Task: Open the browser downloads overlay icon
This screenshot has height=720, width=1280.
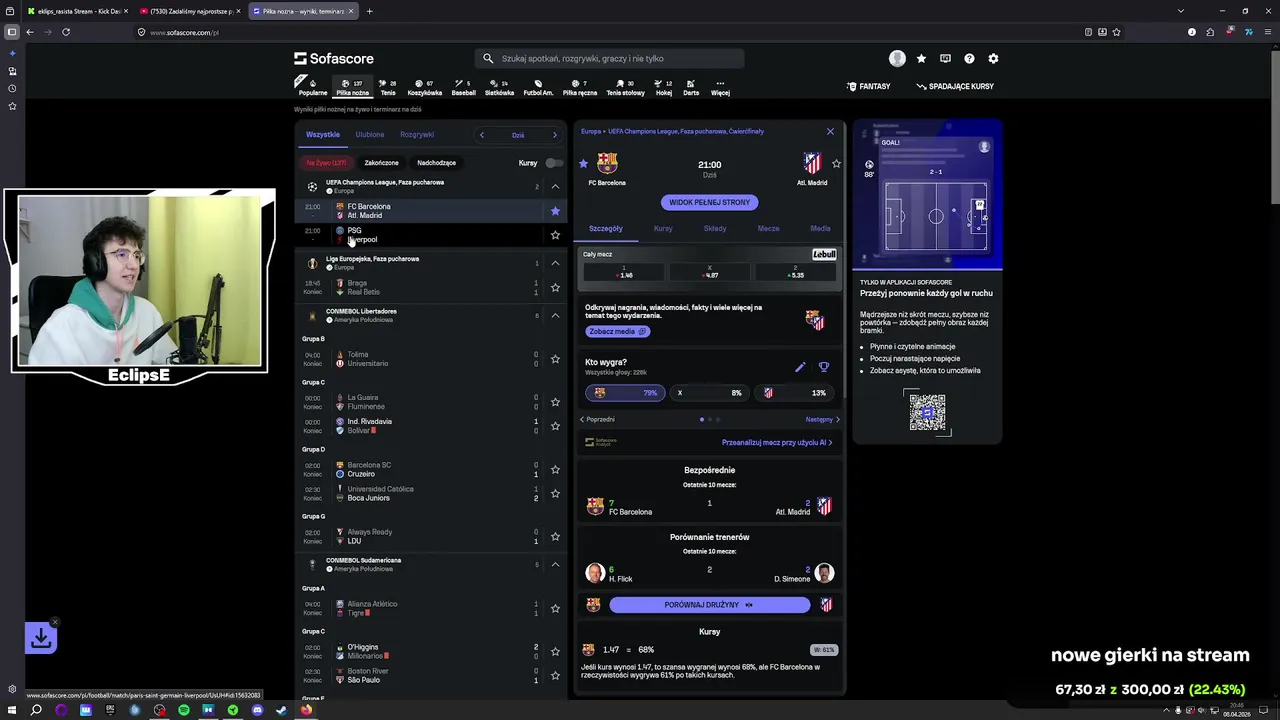Action: click(41, 638)
